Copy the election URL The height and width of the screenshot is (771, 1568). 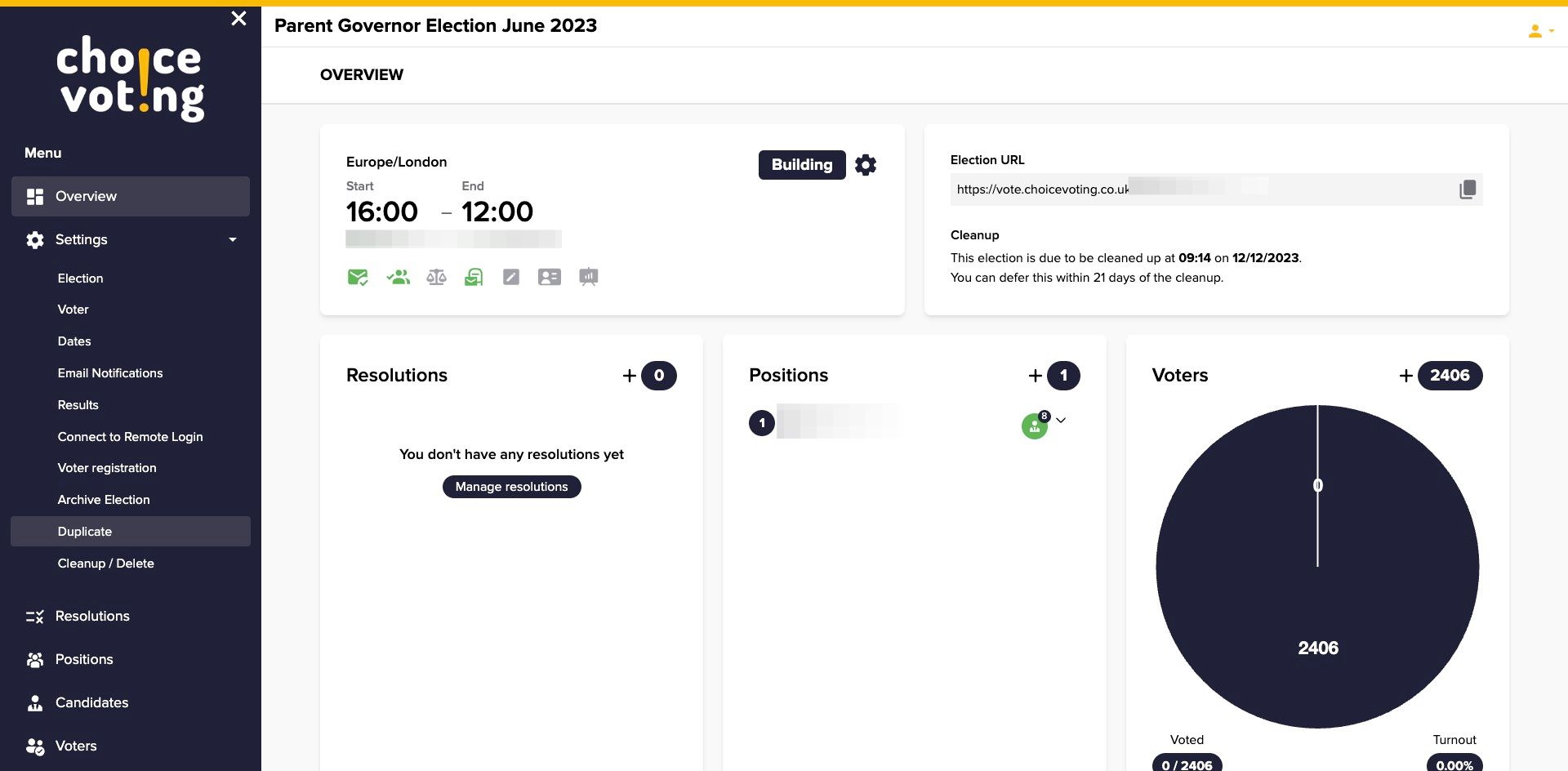(x=1468, y=189)
